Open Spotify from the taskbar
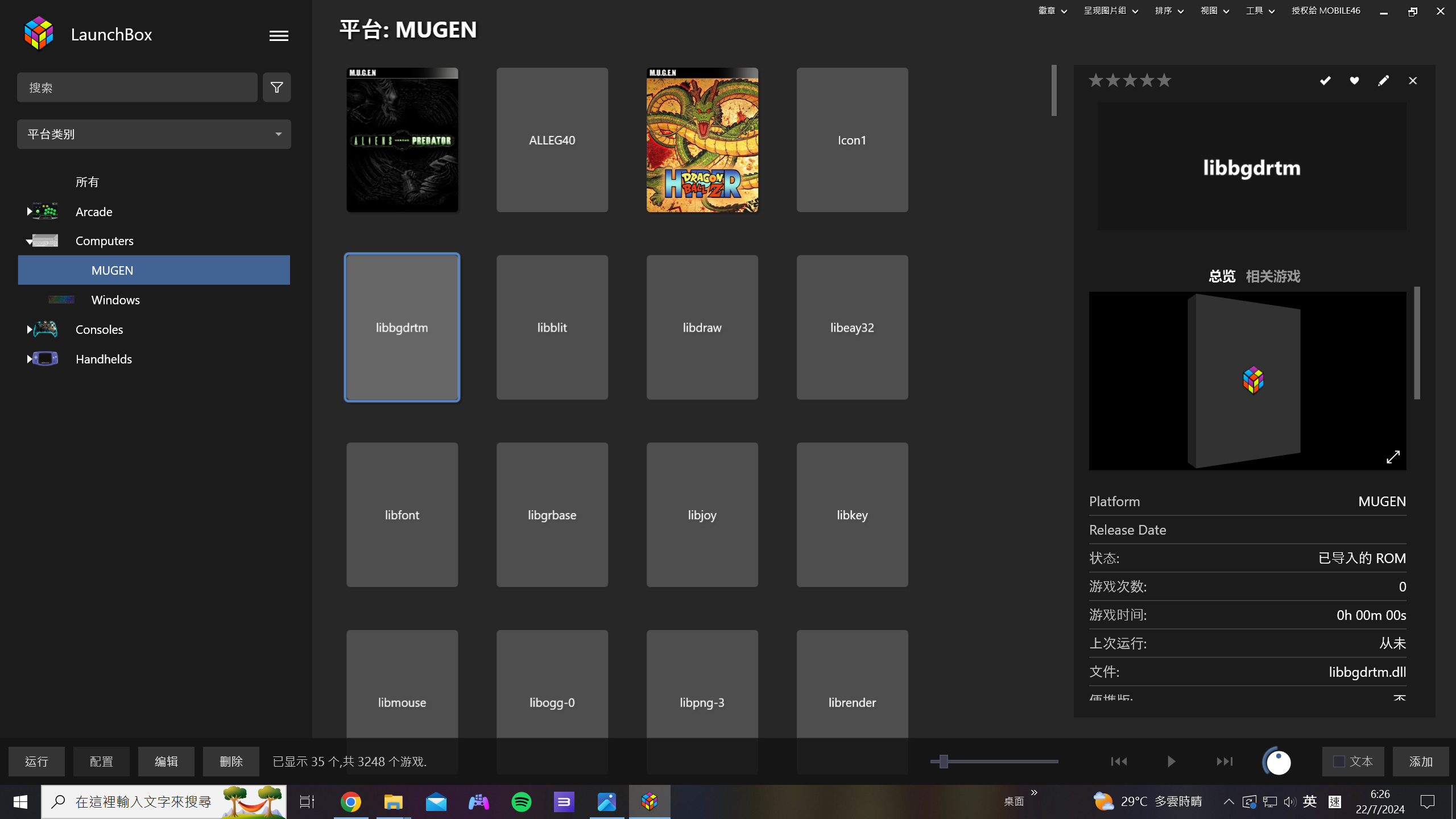Screen dimensions: 1456x819 pos(522,802)
